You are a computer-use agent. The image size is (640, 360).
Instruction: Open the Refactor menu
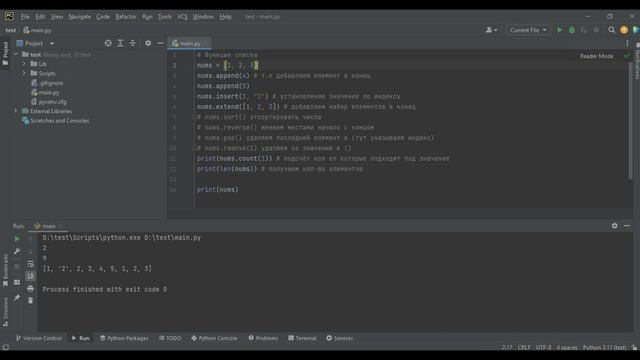coord(126,17)
